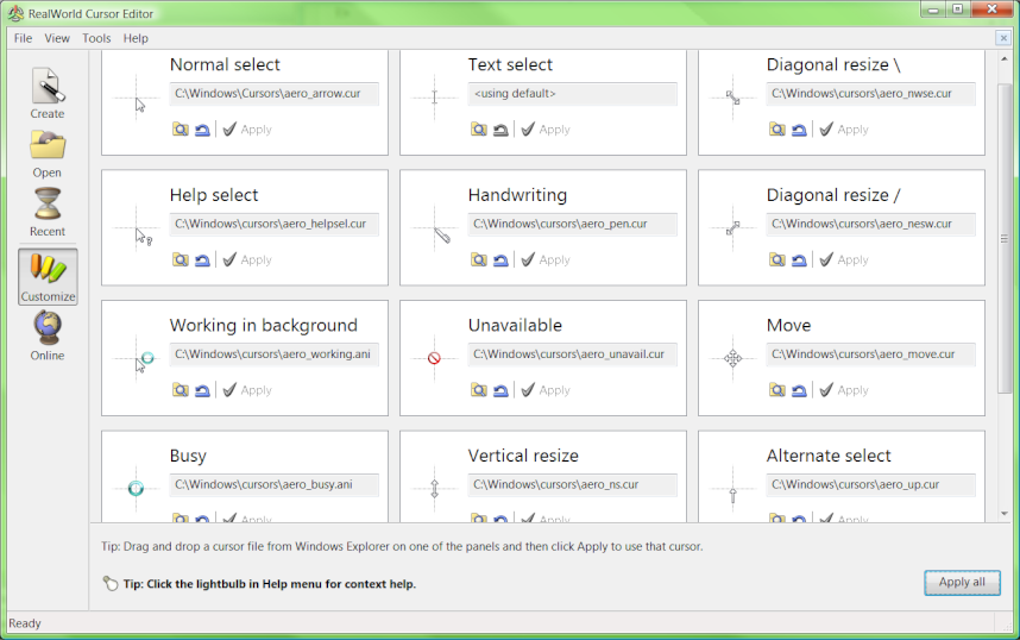
Task: Reset Handwriting cursor to default
Action: tap(500, 260)
